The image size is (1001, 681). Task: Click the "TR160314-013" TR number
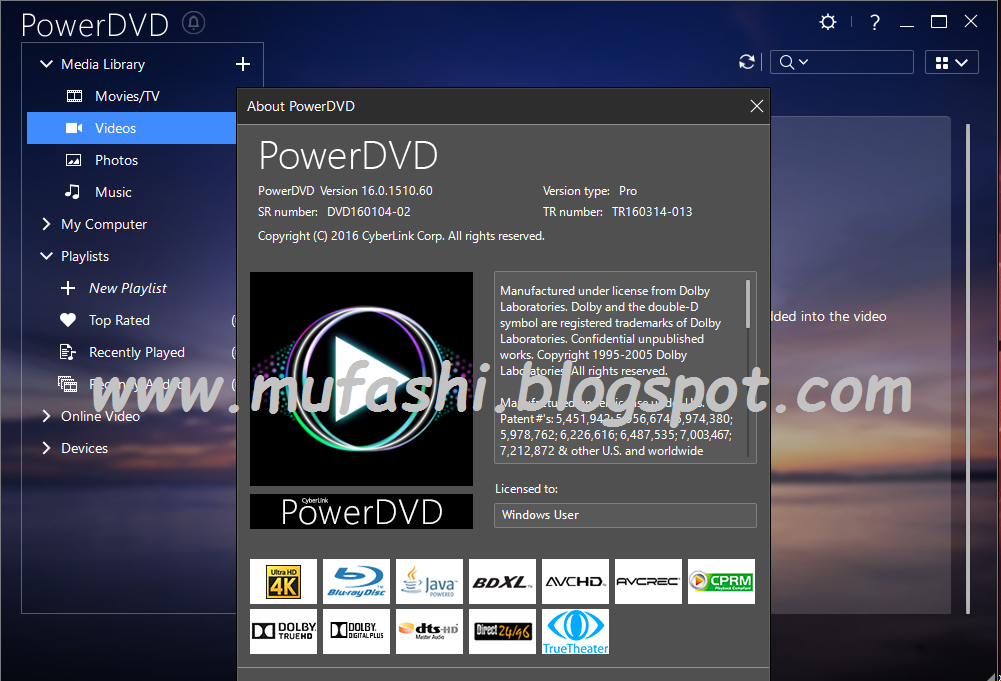pyautogui.click(x=652, y=212)
